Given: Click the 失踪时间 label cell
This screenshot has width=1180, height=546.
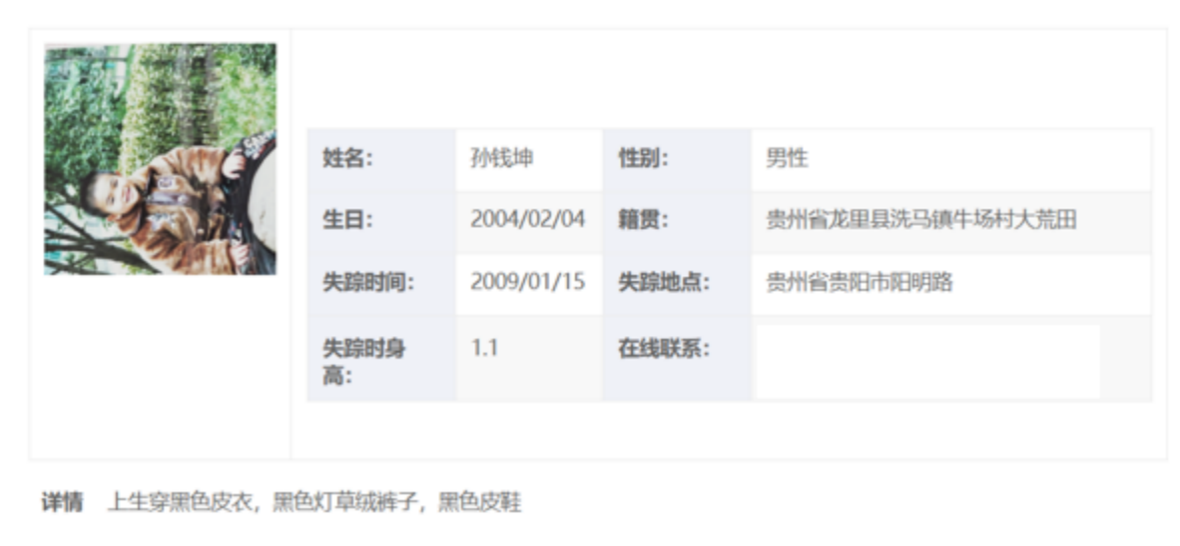Looking at the screenshot, I should [x=367, y=283].
